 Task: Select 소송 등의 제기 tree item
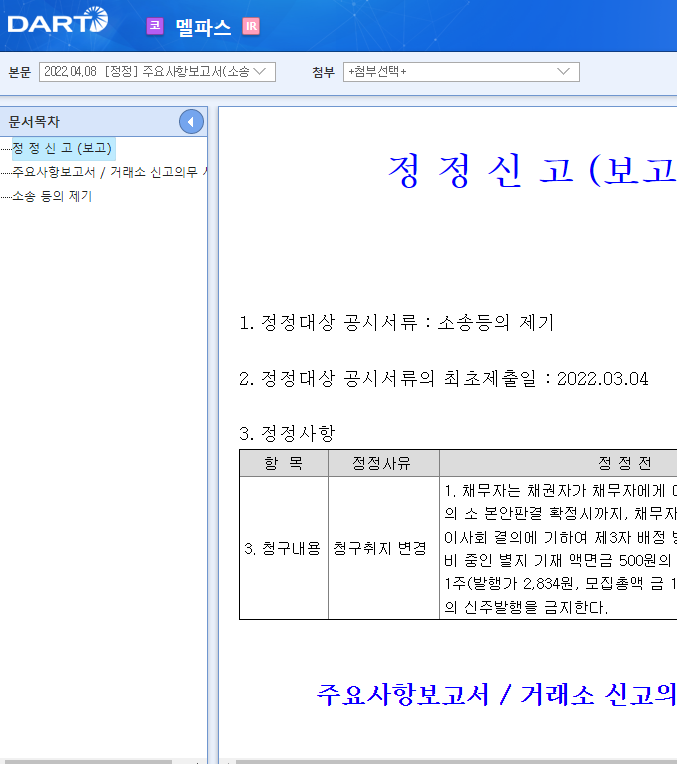[x=52, y=196]
